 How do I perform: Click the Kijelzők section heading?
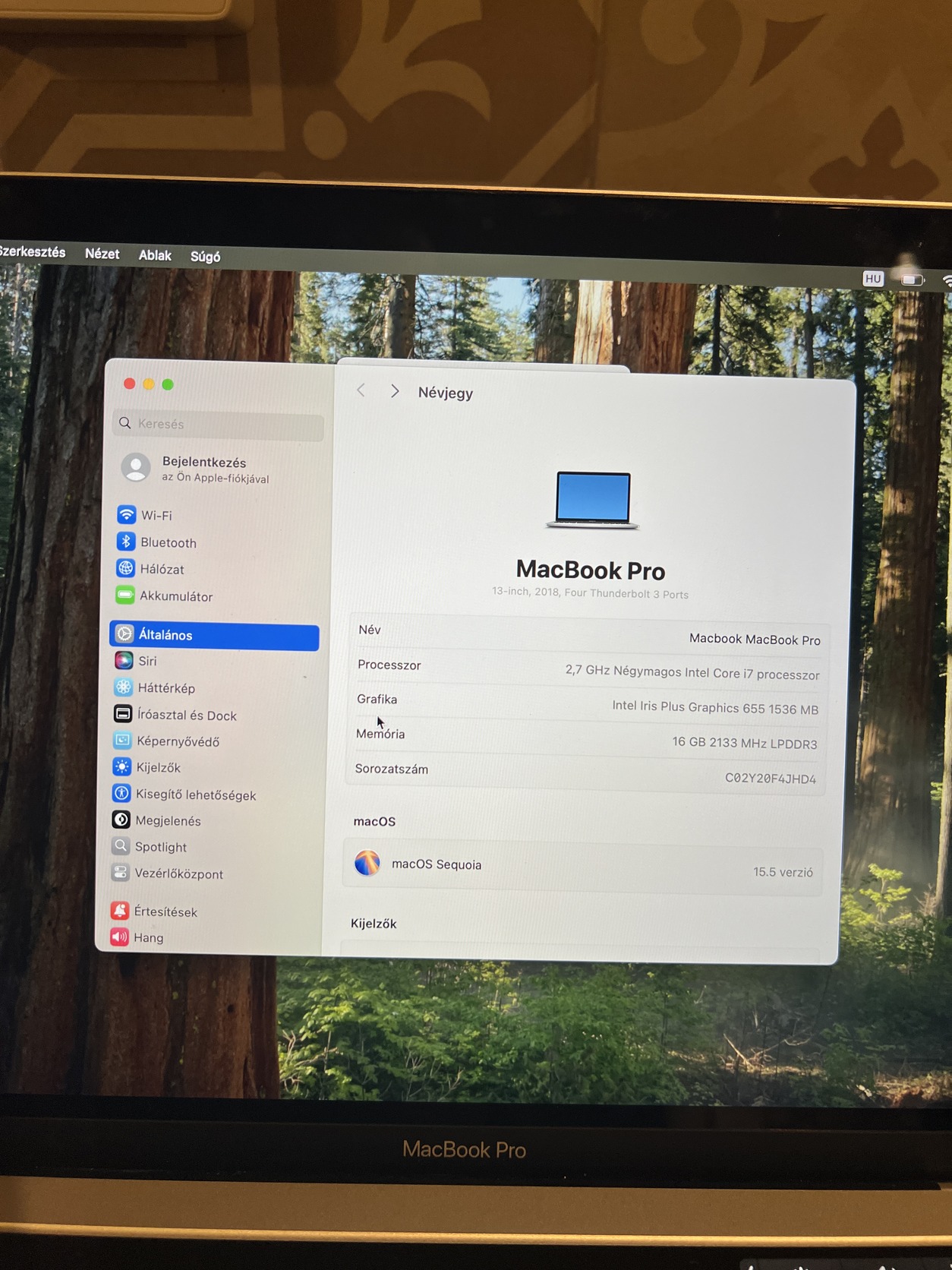point(374,924)
